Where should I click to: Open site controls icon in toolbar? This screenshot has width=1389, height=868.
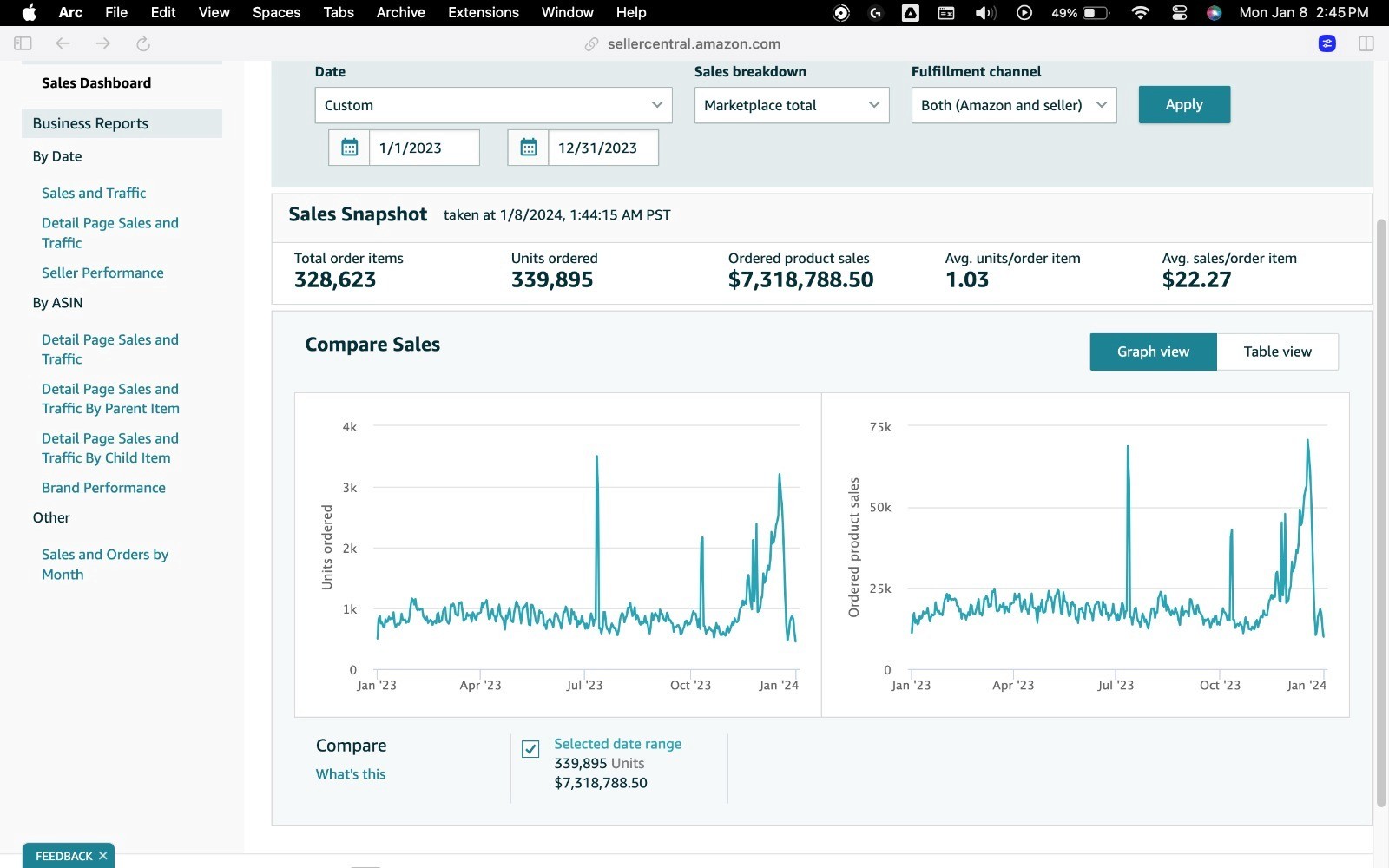coord(1326,43)
